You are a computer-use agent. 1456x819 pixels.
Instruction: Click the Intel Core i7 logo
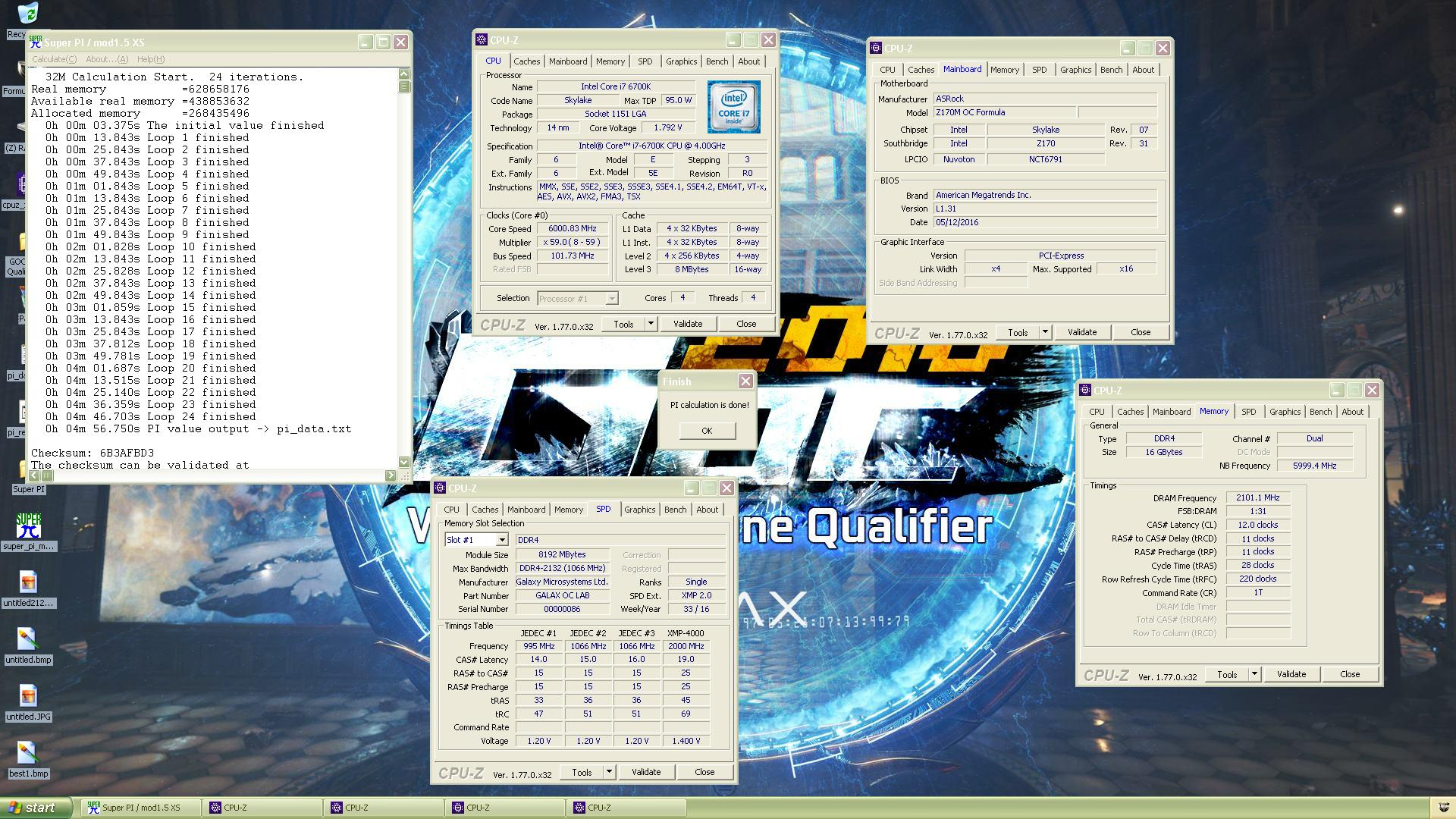733,106
